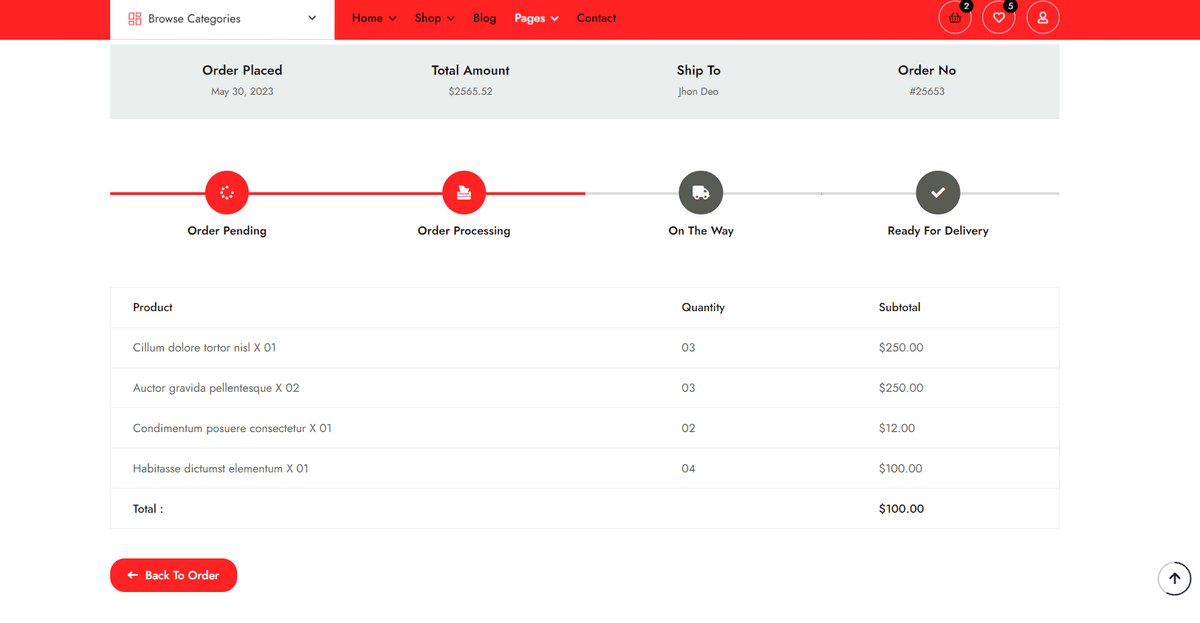Click the On The Way truck icon
The height and width of the screenshot is (623, 1200).
[x=701, y=193]
